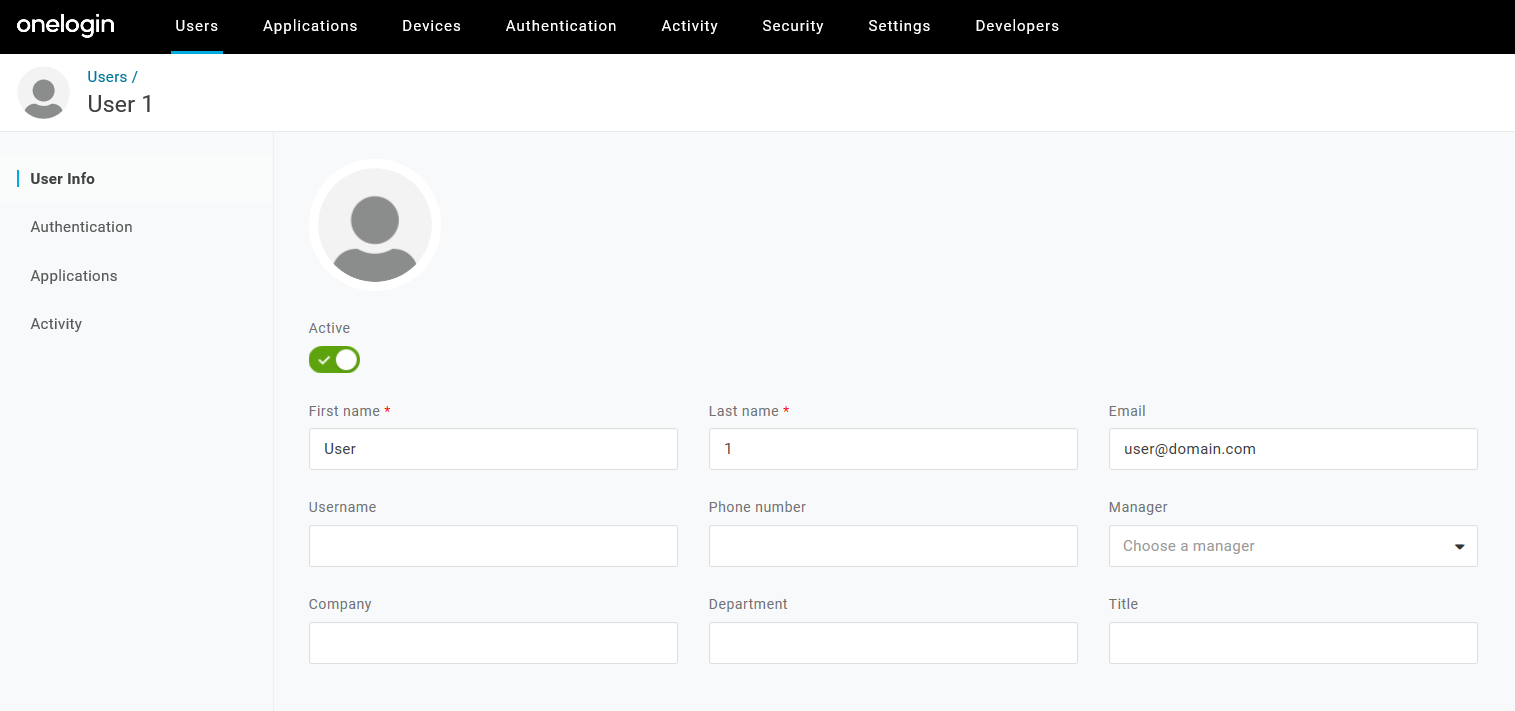Select Applications in the left sidebar
Screen dimensions: 1515x711
point(73,275)
